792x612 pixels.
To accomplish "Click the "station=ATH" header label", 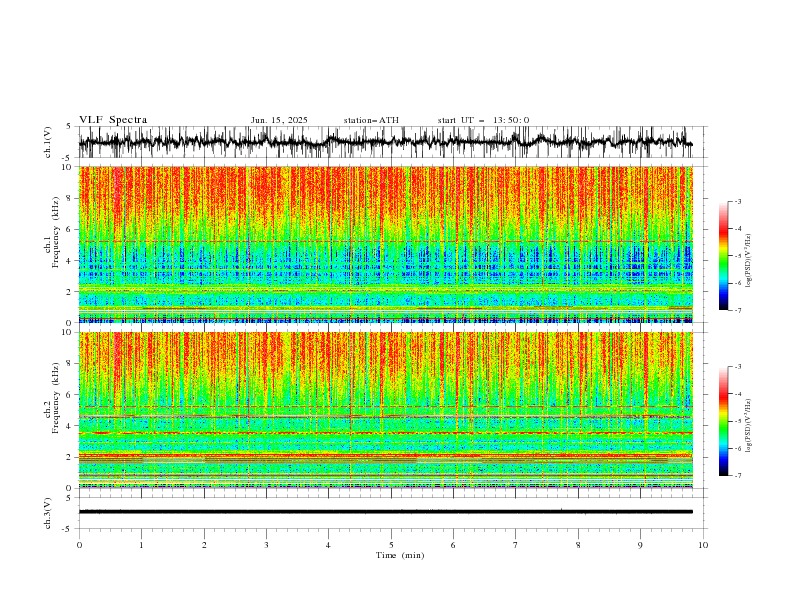I will pos(371,120).
